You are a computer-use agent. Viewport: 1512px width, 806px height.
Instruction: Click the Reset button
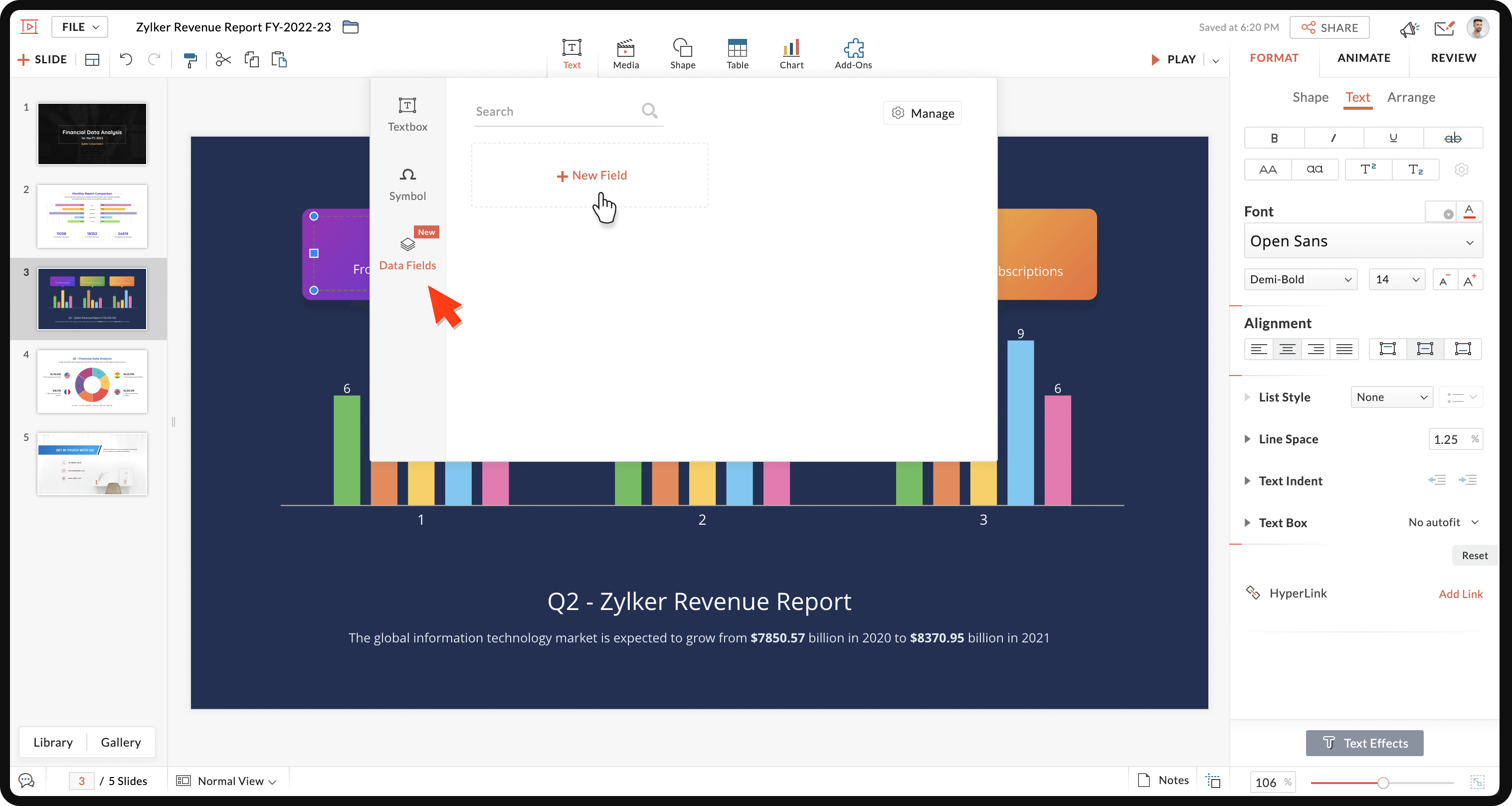click(1475, 555)
